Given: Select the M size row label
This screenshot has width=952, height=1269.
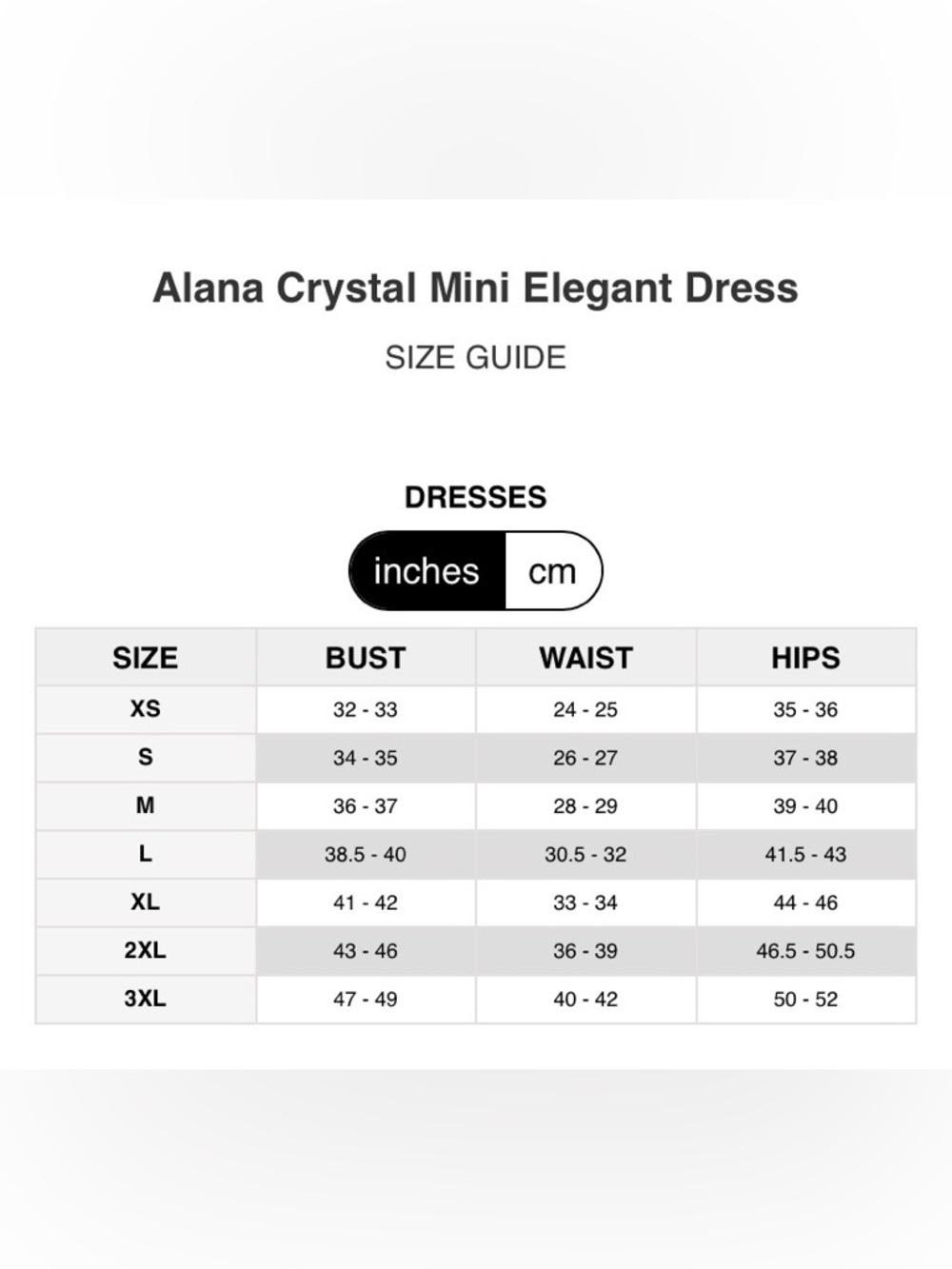Looking at the screenshot, I should [146, 806].
